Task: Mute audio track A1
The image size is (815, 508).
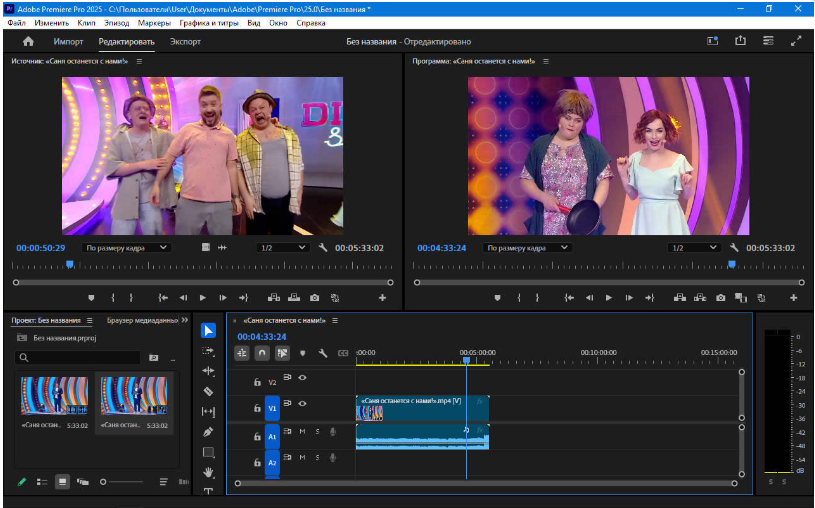Action: tap(302, 431)
